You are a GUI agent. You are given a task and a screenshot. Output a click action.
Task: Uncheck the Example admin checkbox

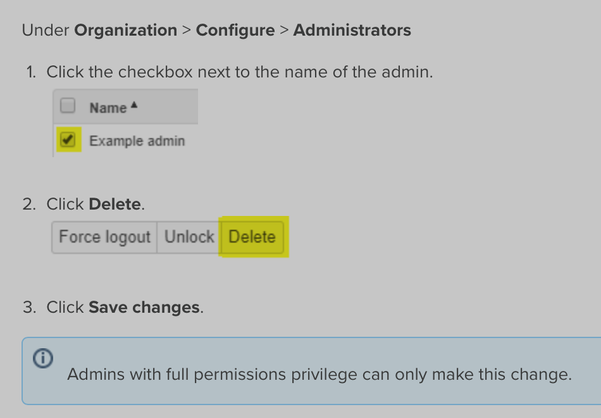point(68,141)
